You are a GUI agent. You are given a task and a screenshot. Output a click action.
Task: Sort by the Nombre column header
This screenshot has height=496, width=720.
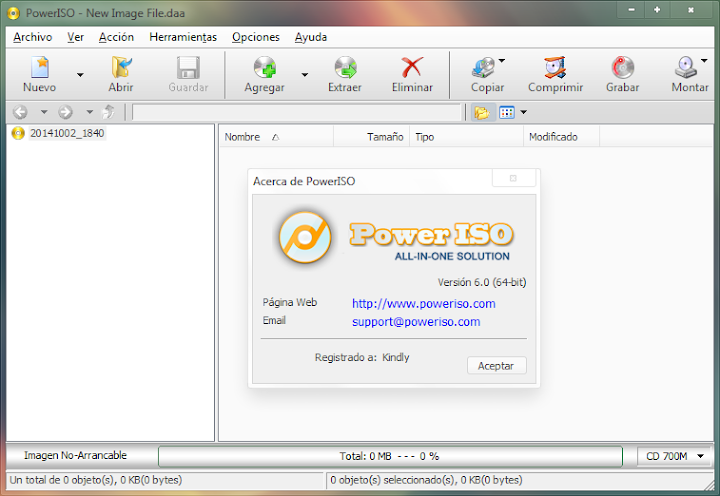click(x=276, y=137)
